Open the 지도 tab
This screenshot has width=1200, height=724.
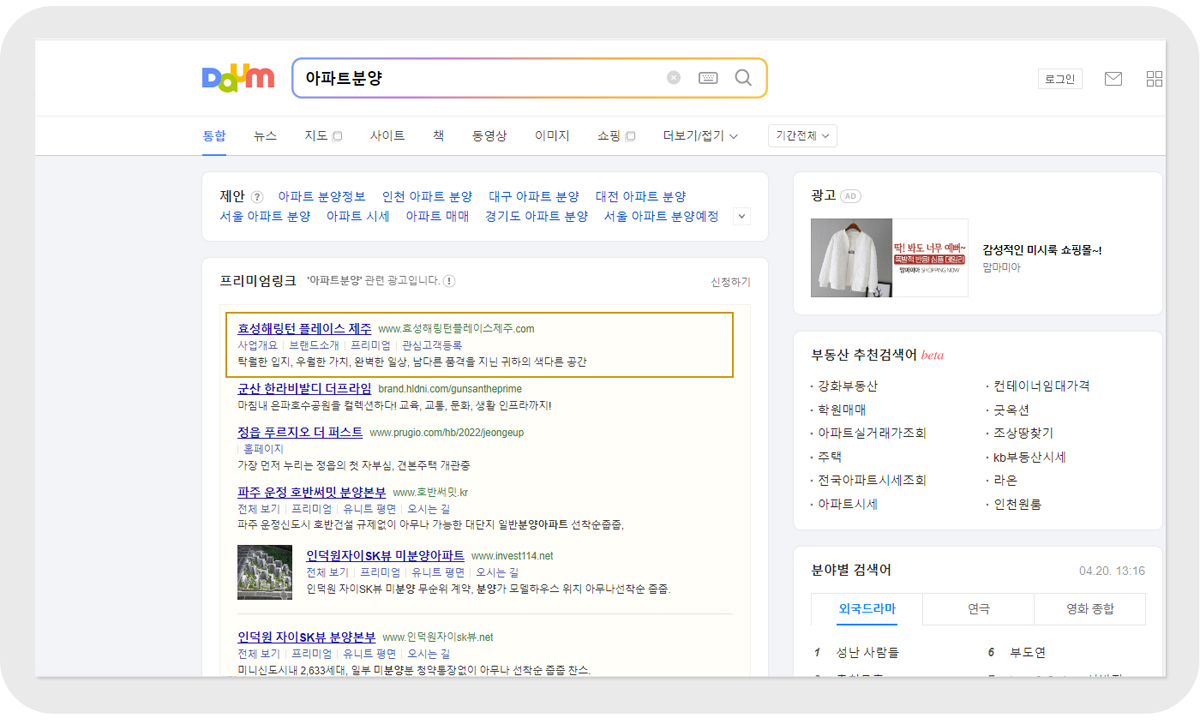[322, 136]
